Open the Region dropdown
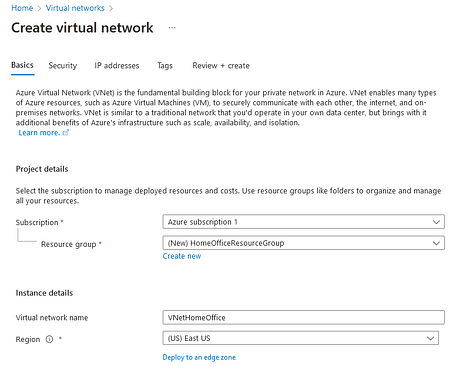 (300, 338)
